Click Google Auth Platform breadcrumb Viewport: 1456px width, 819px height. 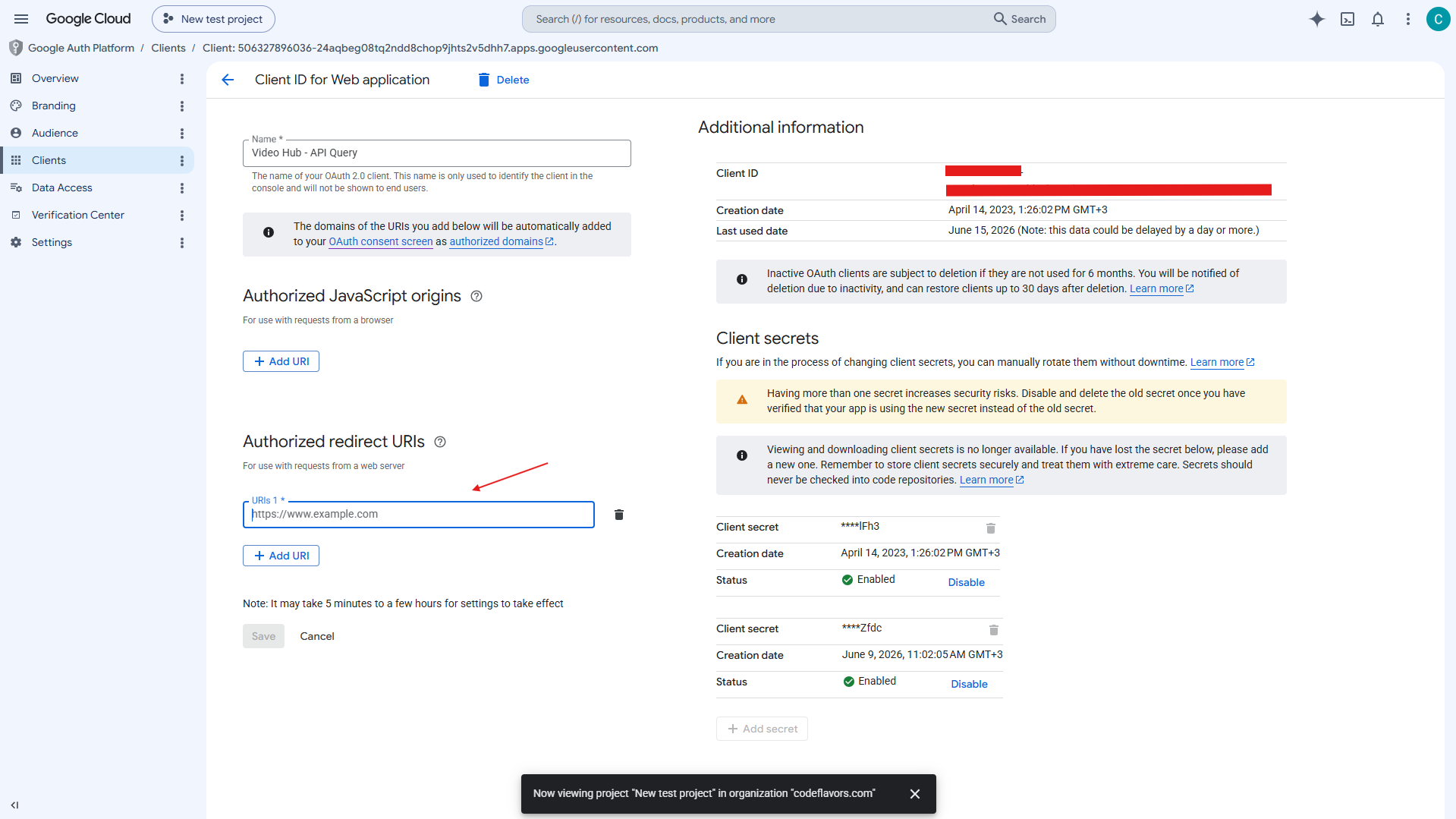tap(81, 48)
